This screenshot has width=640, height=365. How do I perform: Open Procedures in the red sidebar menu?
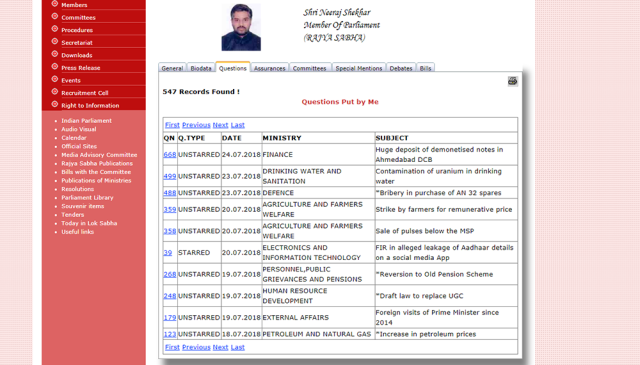(77, 30)
